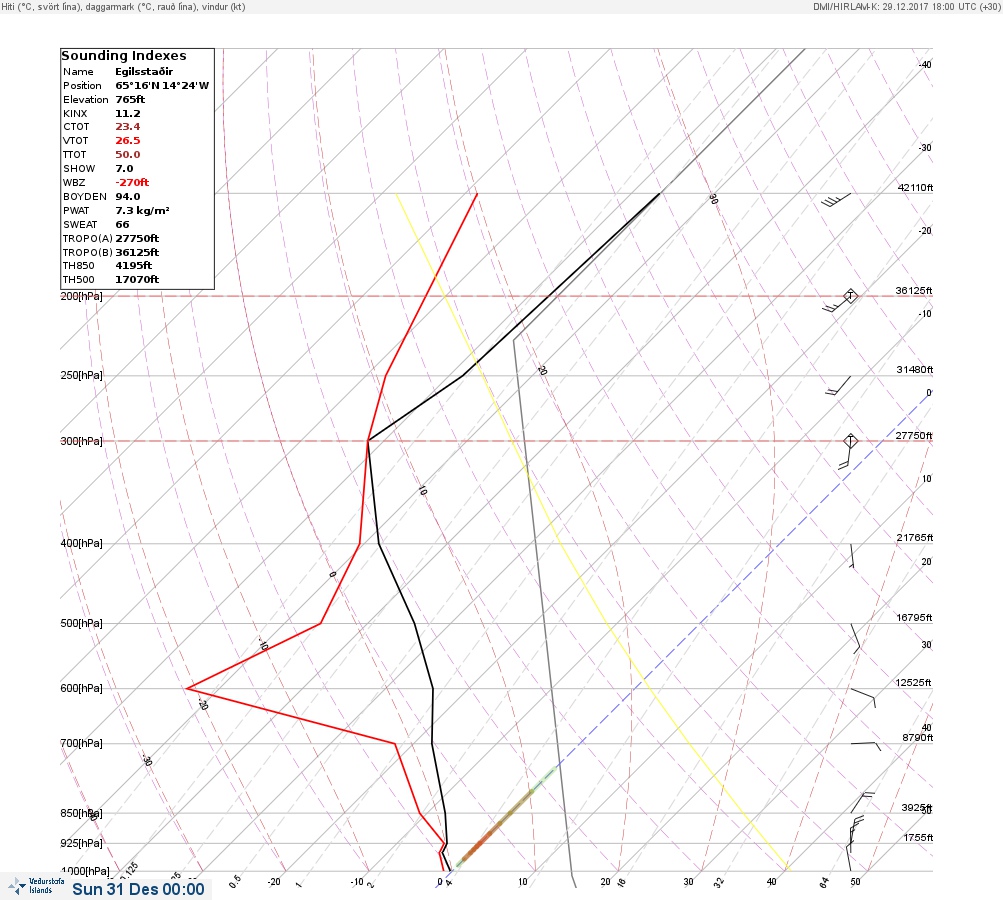Click the wind barb beside 8790ft
The height and width of the screenshot is (900, 1003).
(x=866, y=746)
